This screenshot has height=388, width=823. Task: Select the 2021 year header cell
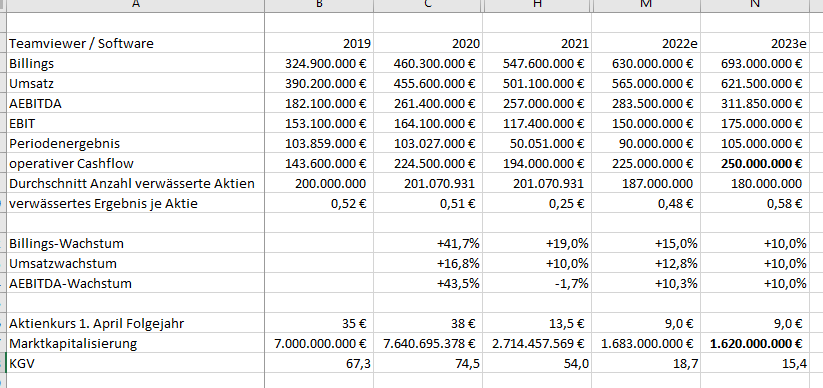click(x=537, y=43)
